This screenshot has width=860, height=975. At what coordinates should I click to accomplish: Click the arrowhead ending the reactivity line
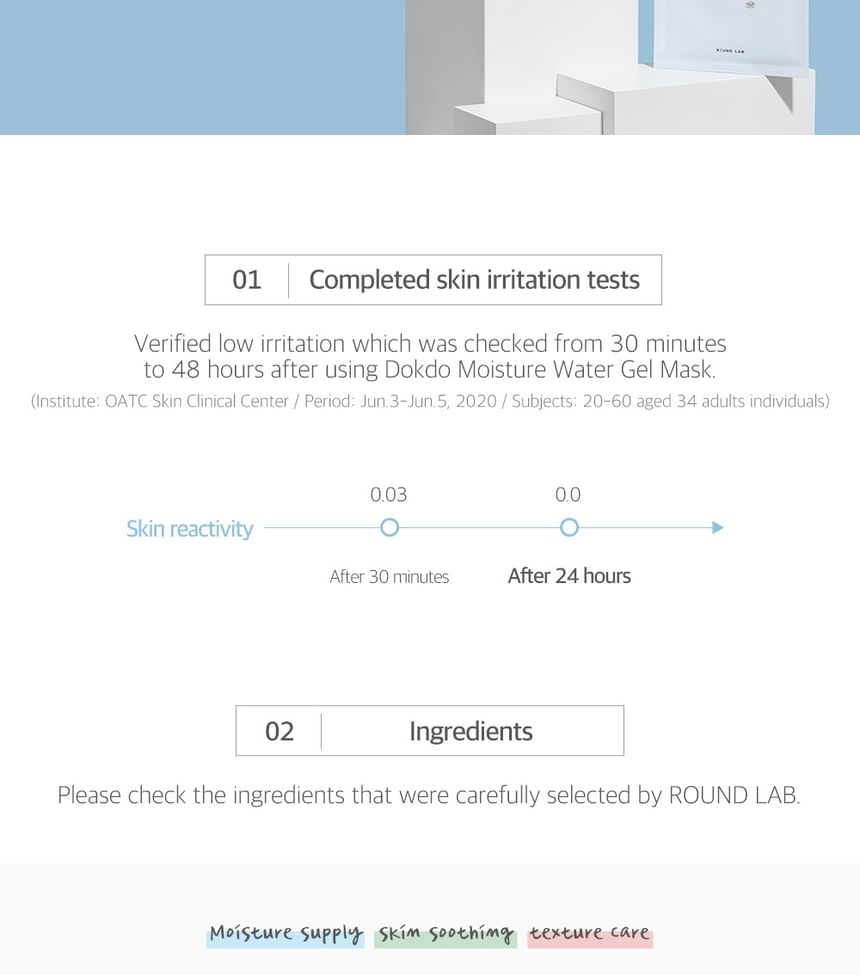click(x=717, y=527)
